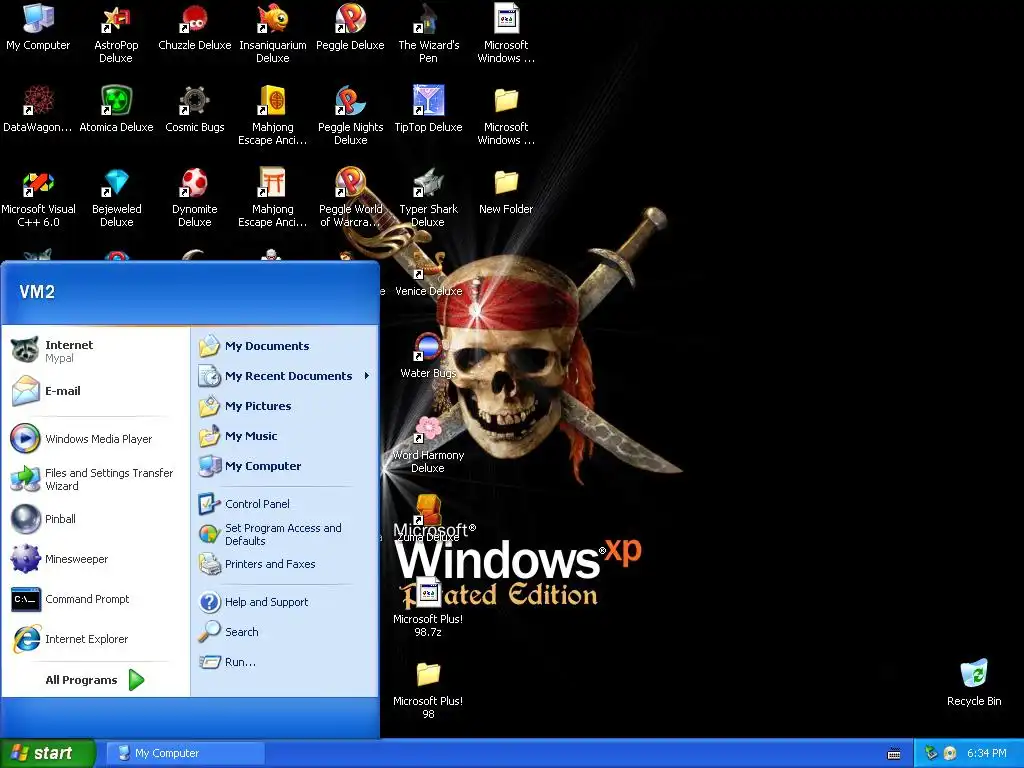The image size is (1024, 768).
Task: Click the Peggle Nights Deluxe icon
Action: pyautogui.click(x=350, y=101)
